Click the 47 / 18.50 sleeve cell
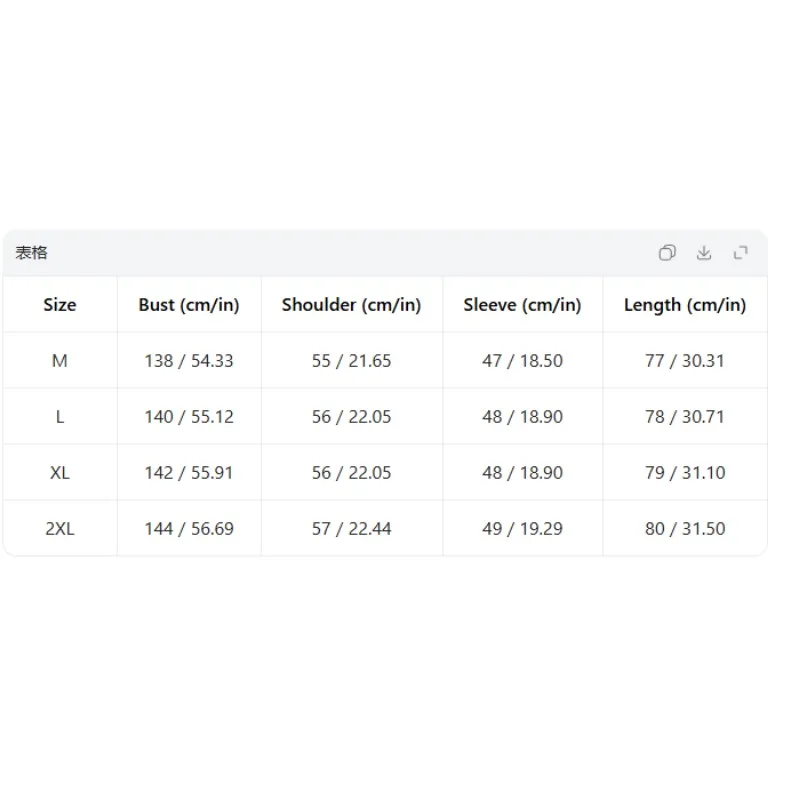This screenshot has width=800, height=800. (522, 361)
